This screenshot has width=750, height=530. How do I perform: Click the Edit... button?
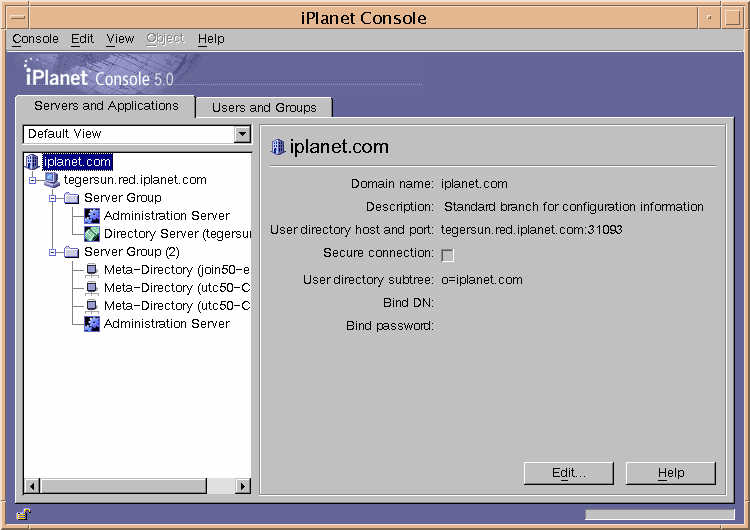[569, 473]
